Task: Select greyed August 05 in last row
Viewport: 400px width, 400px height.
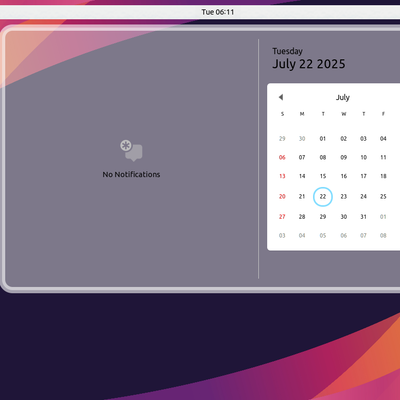Action: coord(323,235)
